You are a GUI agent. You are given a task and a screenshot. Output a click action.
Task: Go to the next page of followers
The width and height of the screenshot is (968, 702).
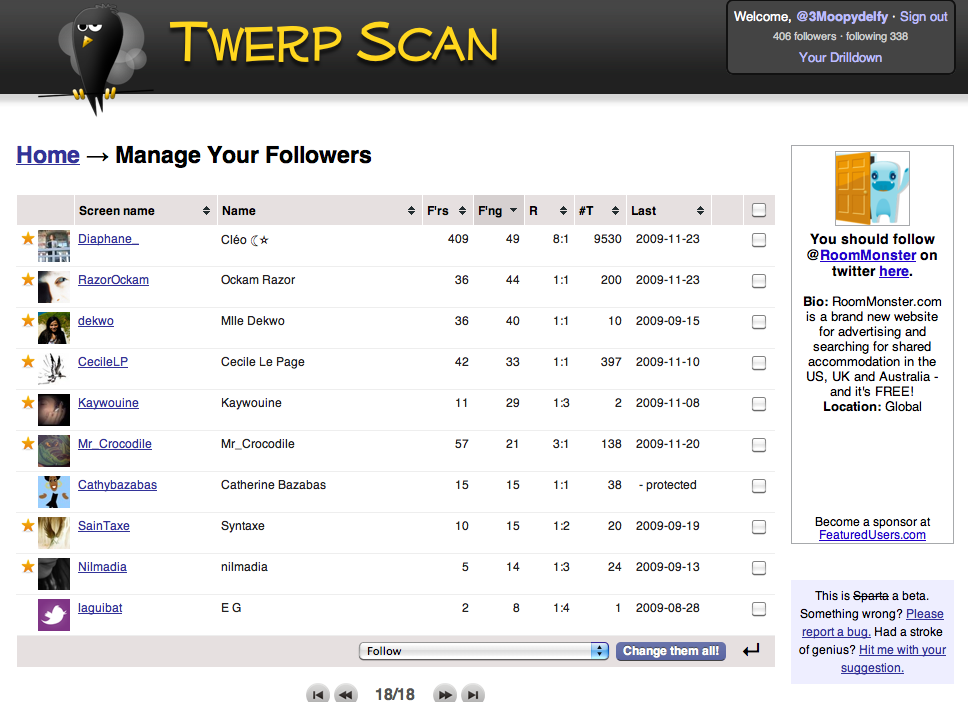pos(444,695)
